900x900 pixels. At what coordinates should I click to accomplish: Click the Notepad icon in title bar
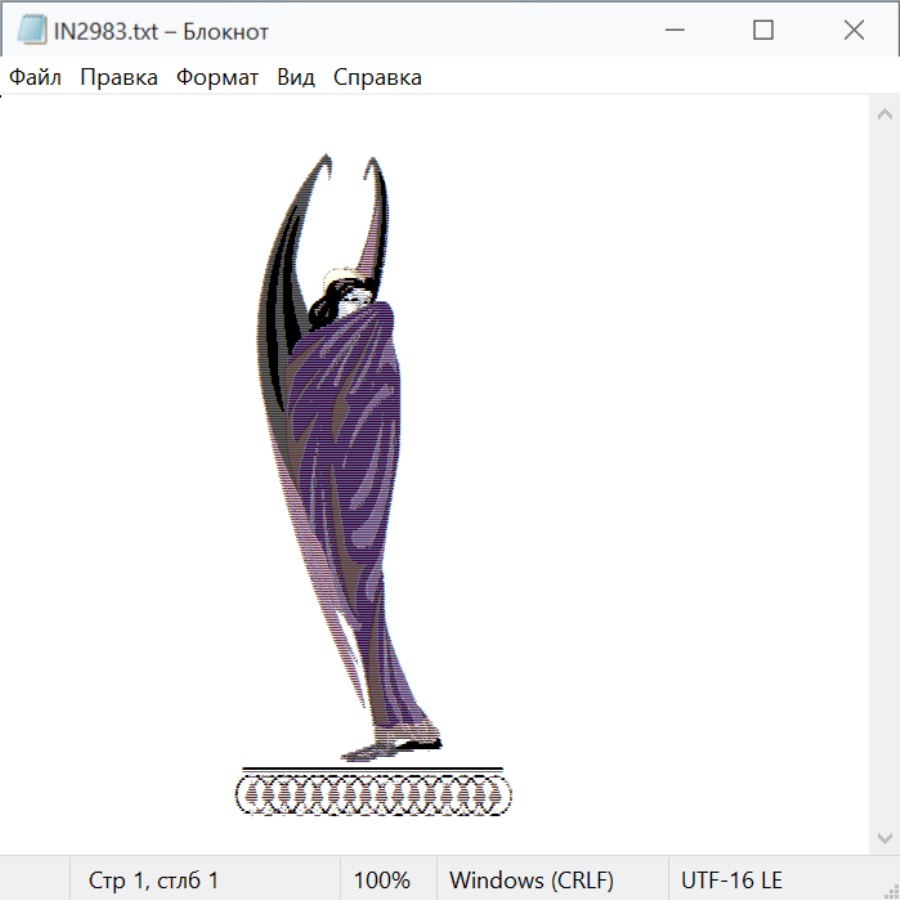31,31
